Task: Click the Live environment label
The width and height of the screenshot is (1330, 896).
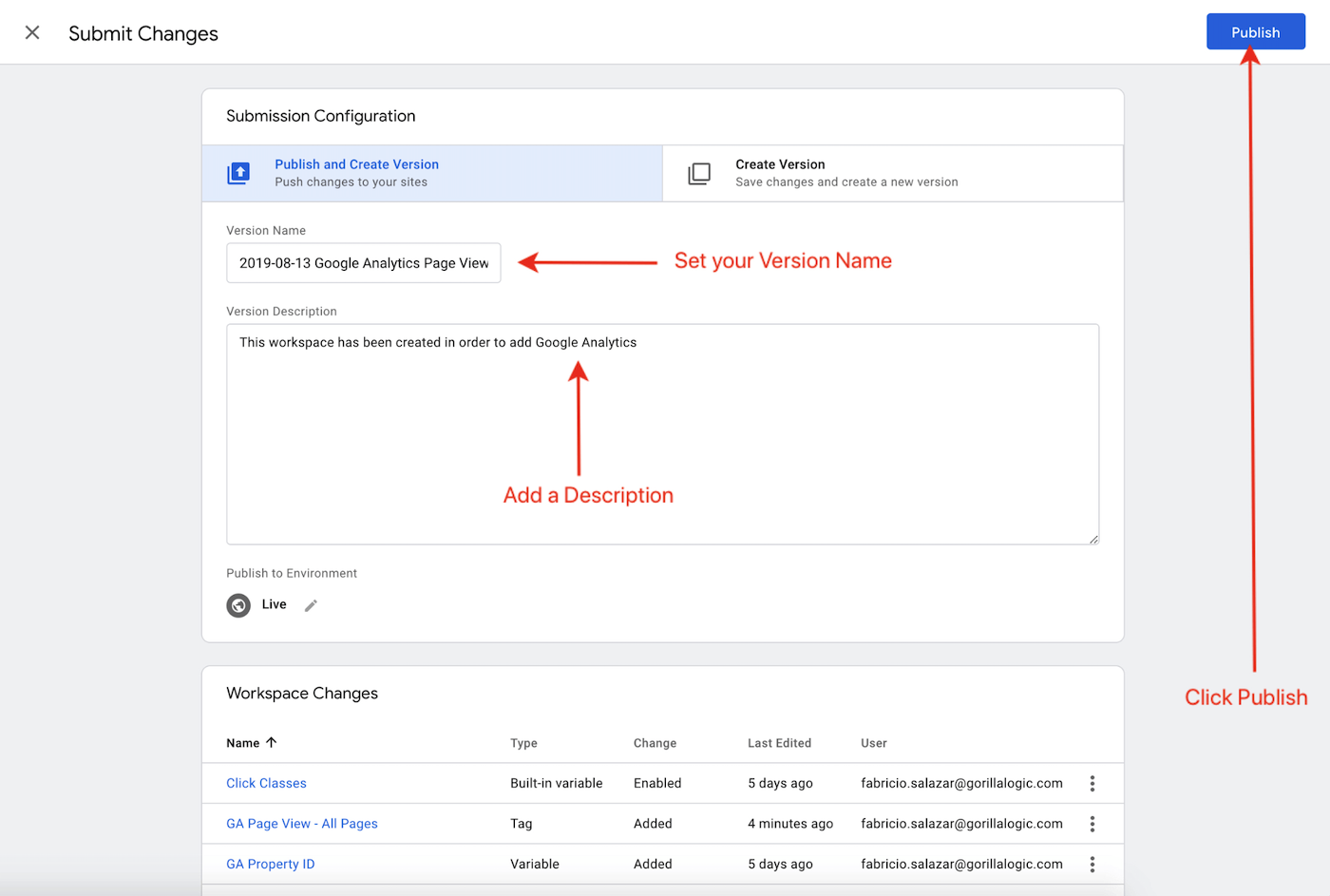Action: coord(274,604)
